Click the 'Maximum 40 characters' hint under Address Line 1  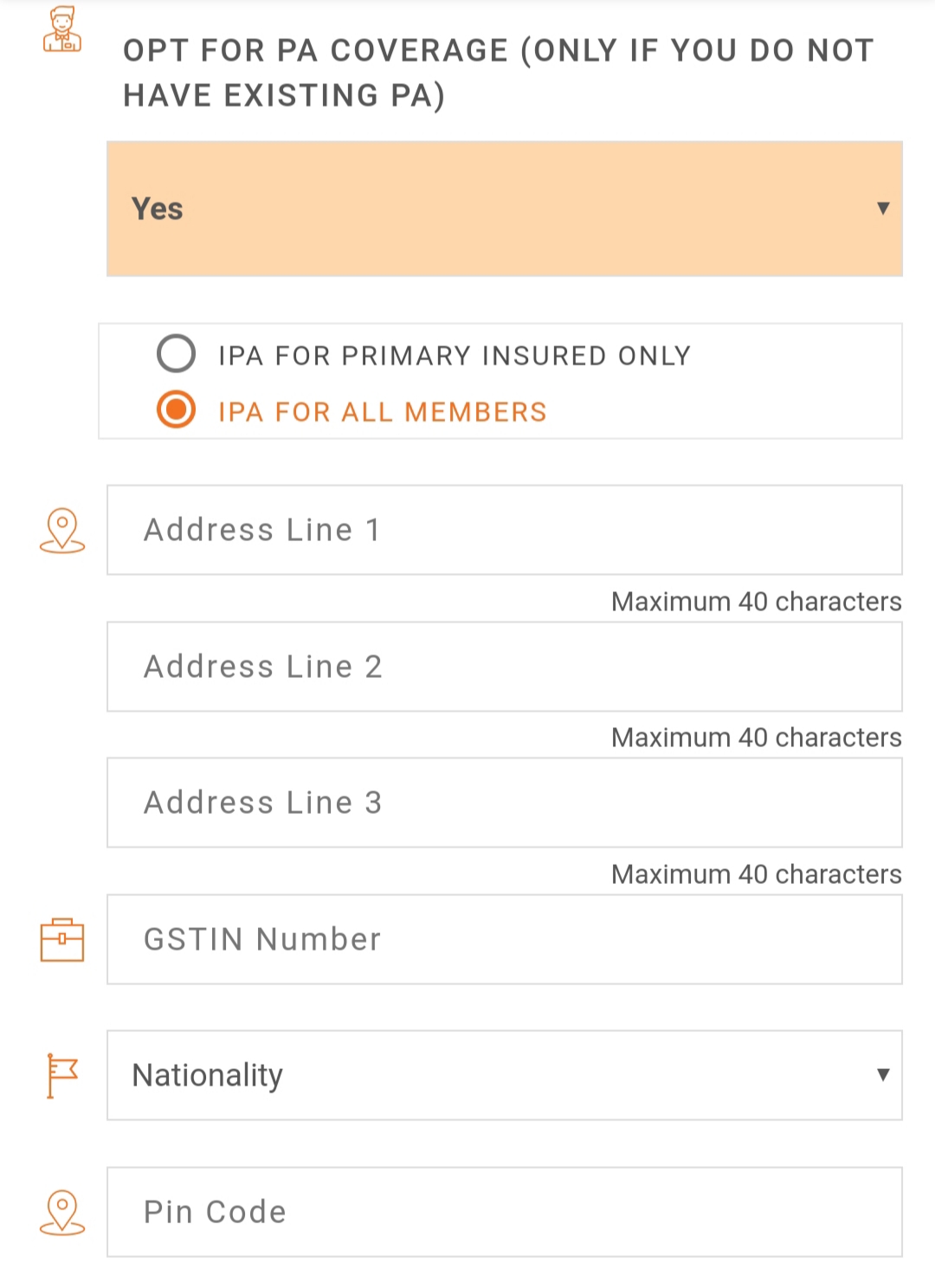[x=755, y=602]
